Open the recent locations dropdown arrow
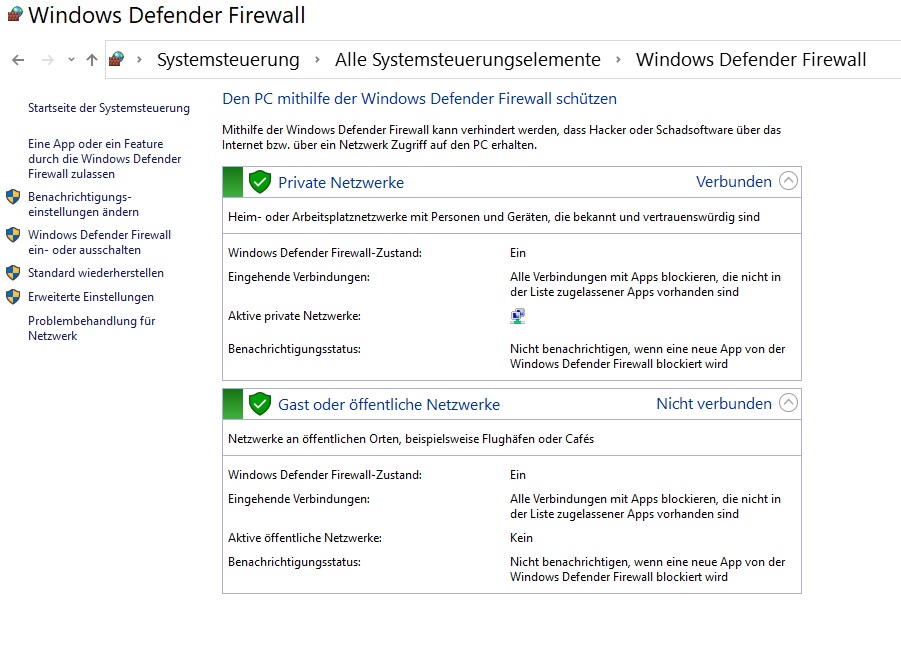 pos(71,60)
